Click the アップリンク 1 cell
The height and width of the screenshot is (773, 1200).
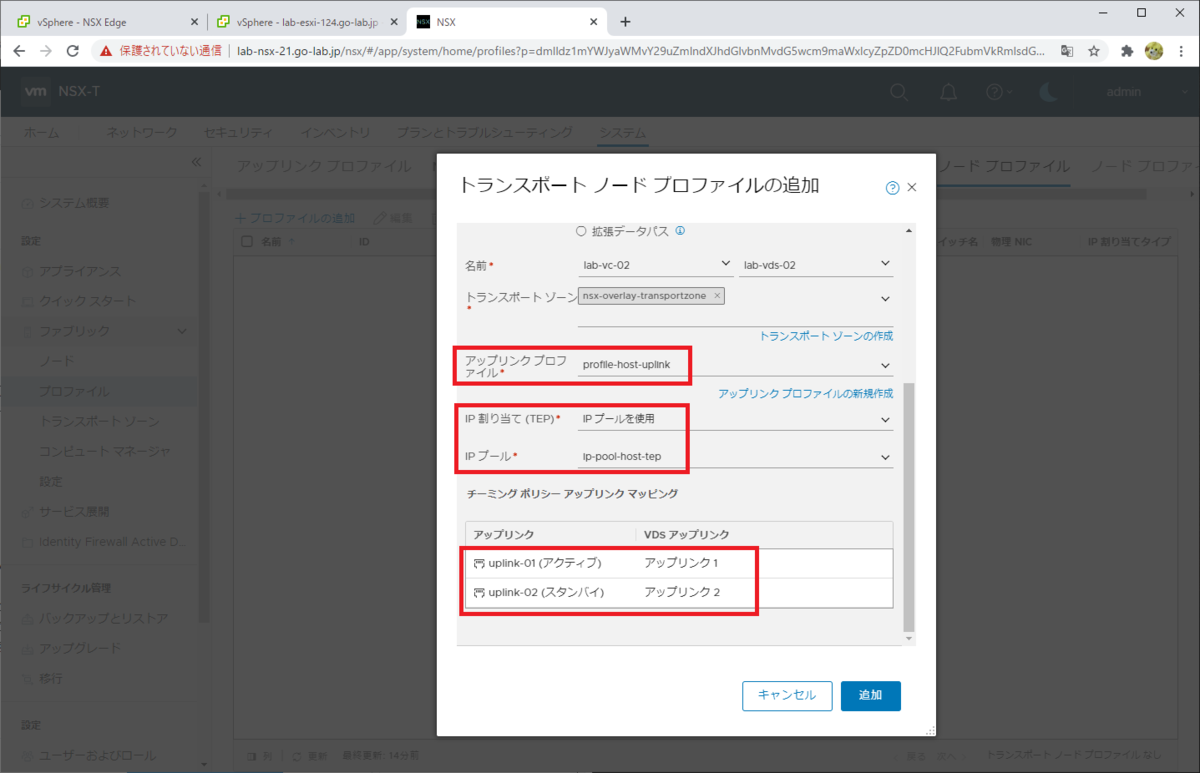coord(682,563)
